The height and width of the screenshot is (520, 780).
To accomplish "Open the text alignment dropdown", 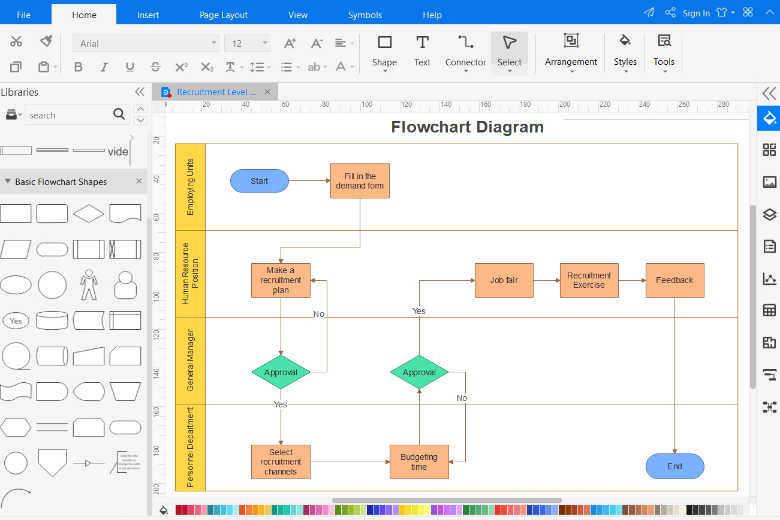I will (x=344, y=43).
